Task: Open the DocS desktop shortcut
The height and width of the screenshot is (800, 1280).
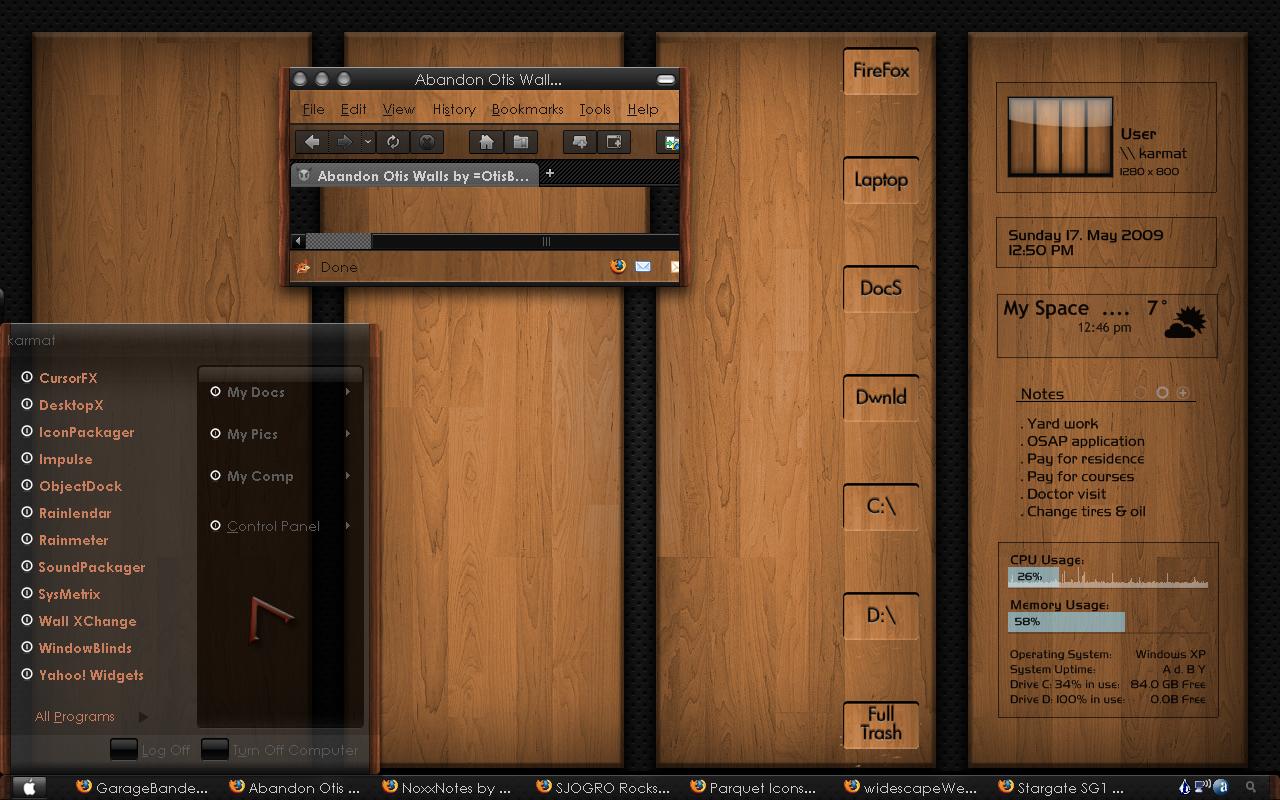Action: [881, 288]
